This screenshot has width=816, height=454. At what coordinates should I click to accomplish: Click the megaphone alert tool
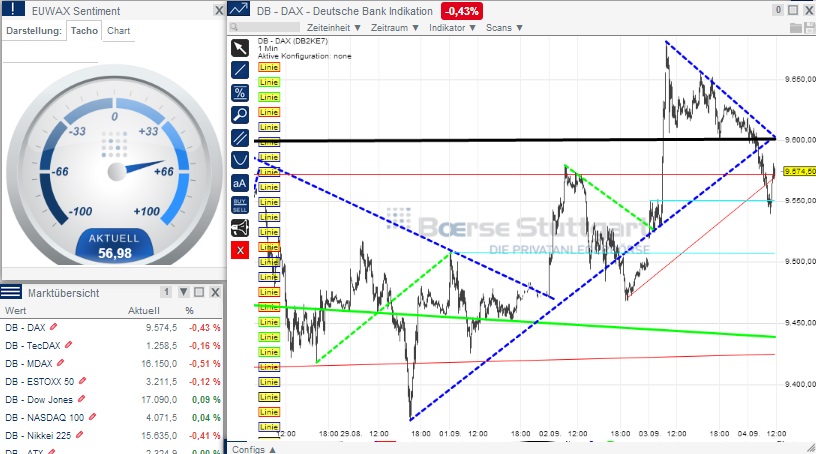point(240,228)
